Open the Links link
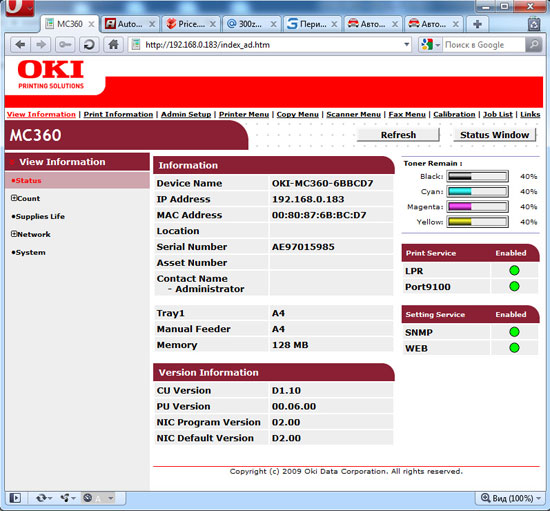The height and width of the screenshot is (511, 550). pos(530,114)
